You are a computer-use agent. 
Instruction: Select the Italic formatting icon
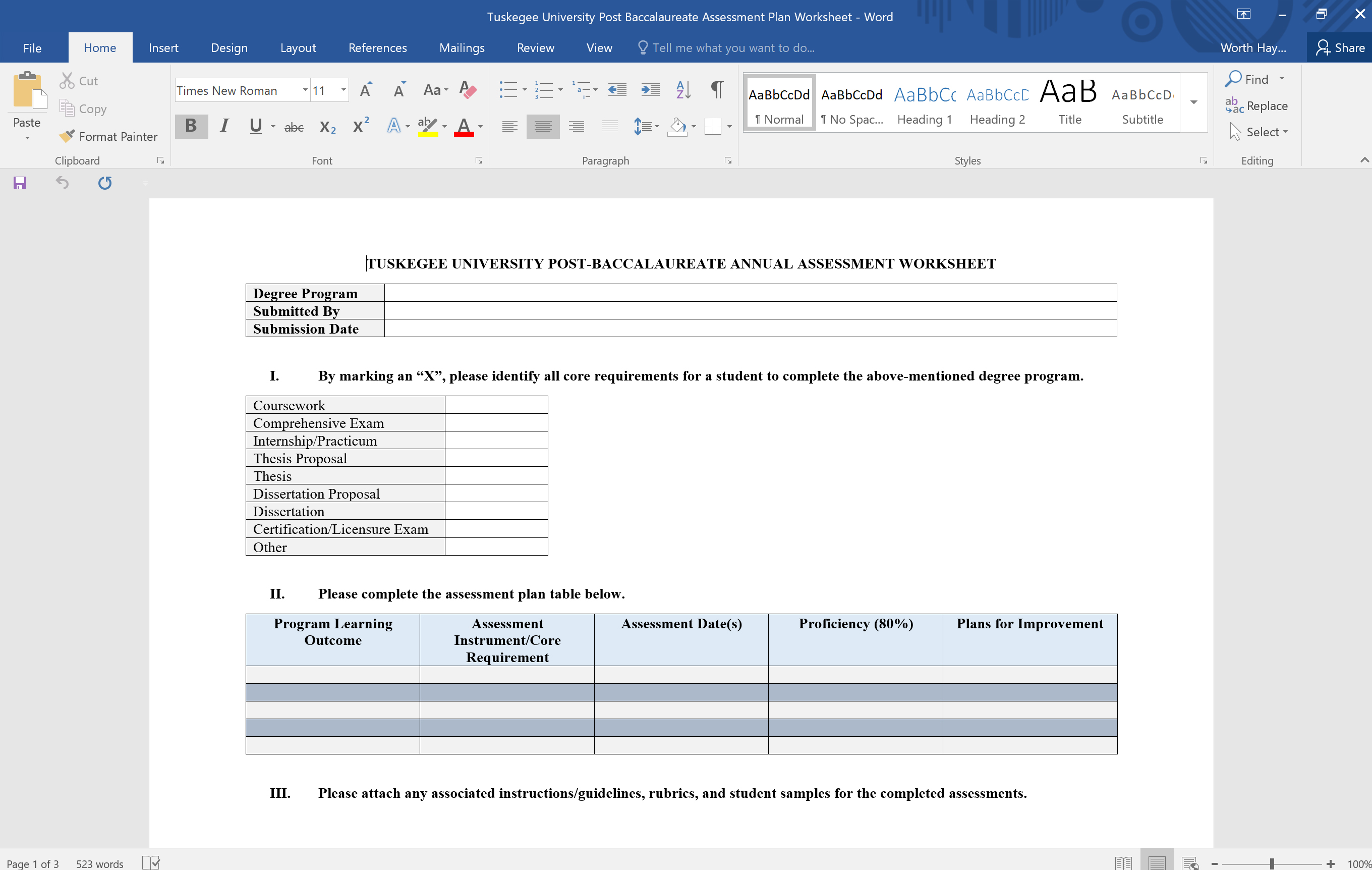pos(223,127)
